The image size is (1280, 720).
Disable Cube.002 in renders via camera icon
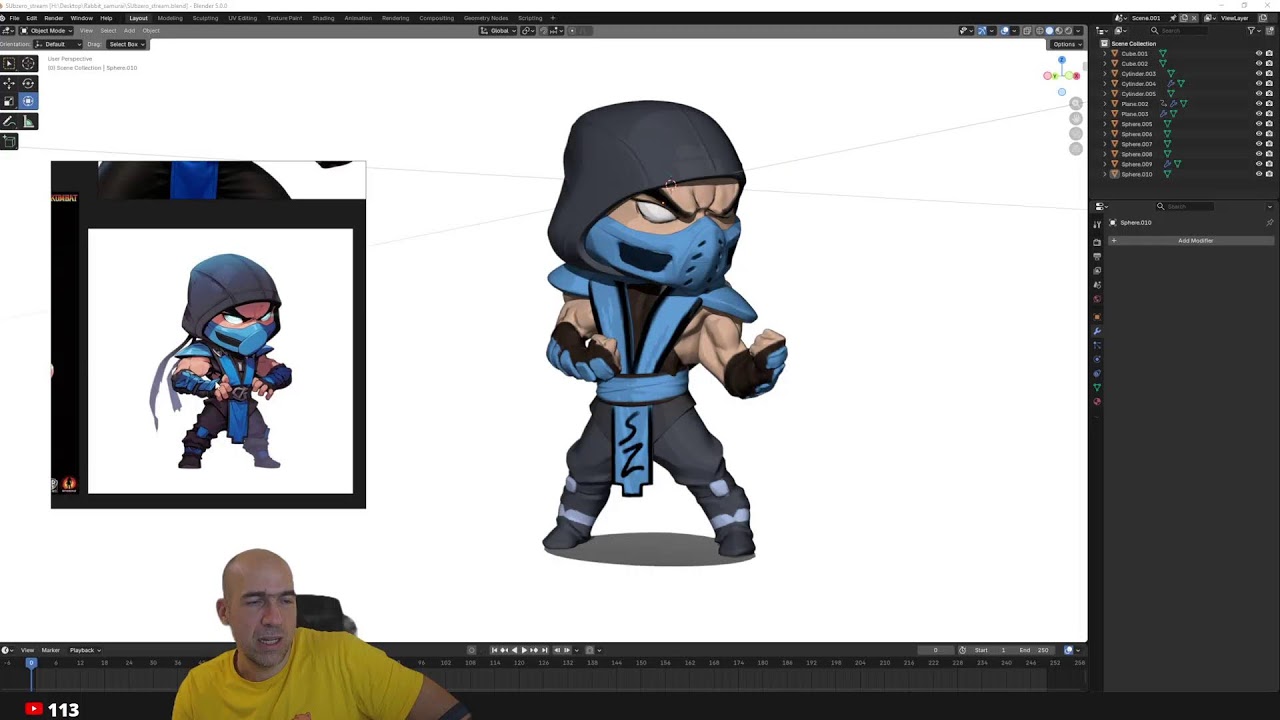(1269, 63)
